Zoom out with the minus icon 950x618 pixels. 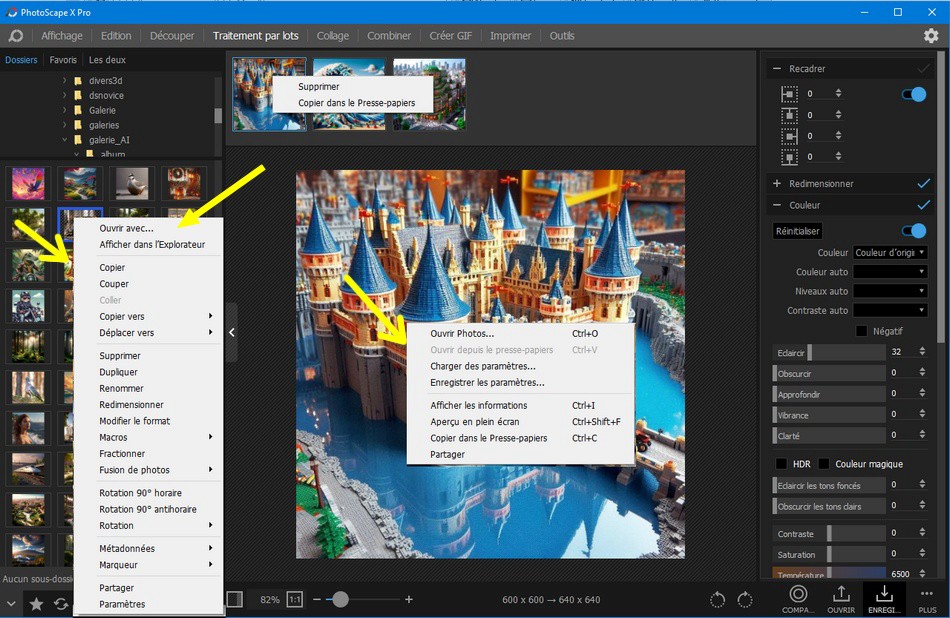coord(317,599)
